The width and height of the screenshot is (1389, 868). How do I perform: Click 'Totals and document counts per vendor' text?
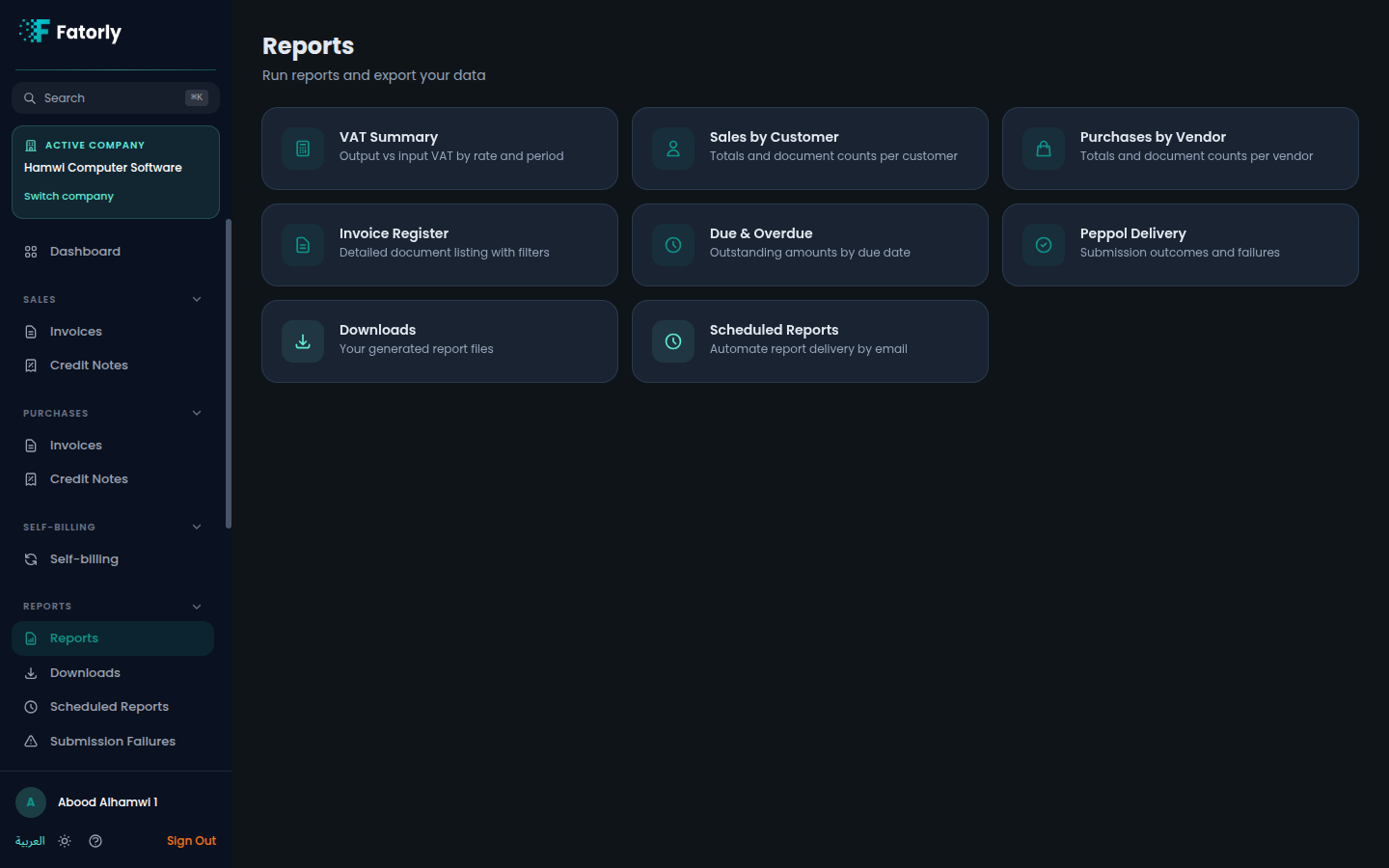(x=1197, y=156)
